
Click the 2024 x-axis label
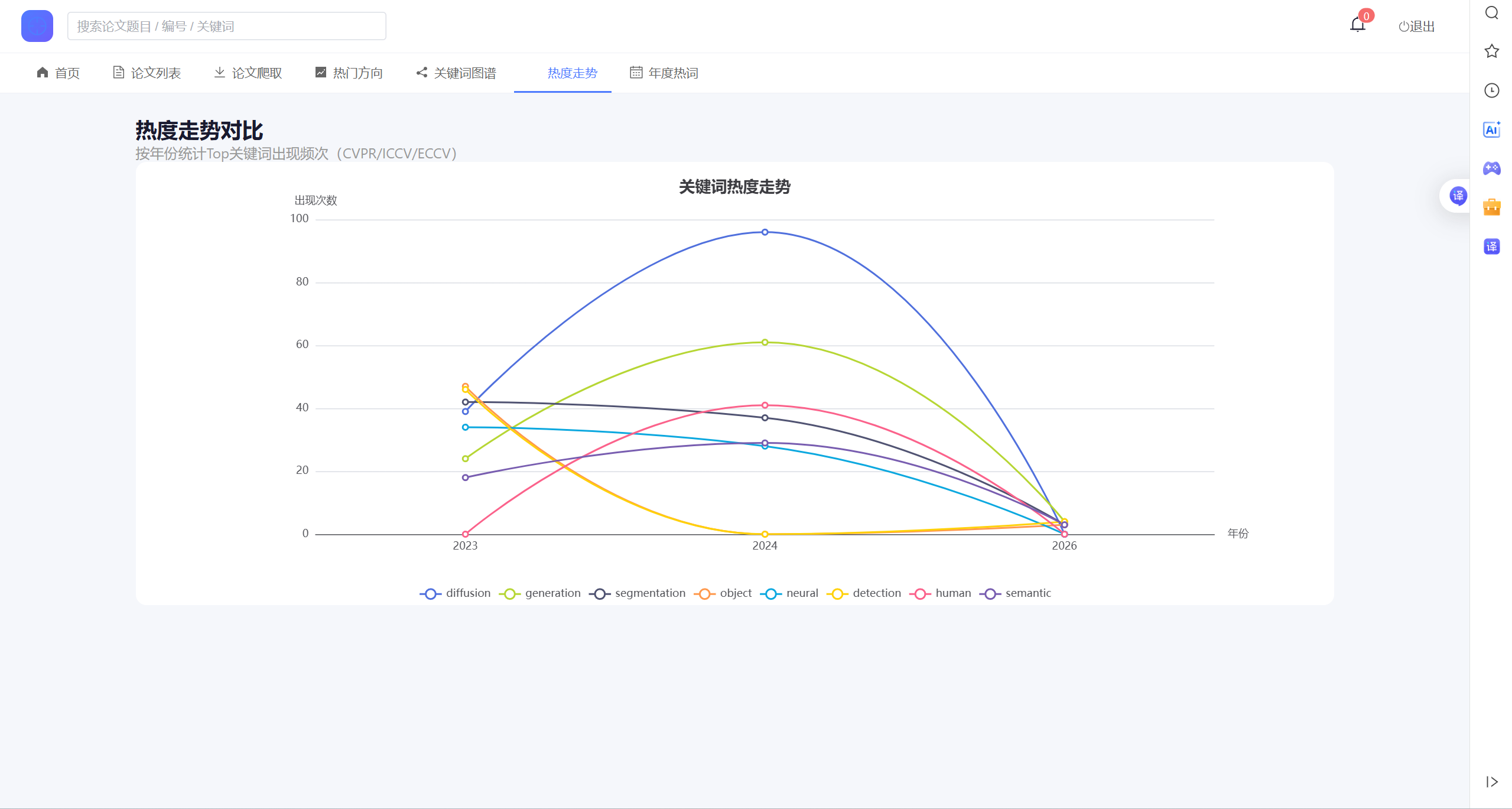click(x=765, y=546)
